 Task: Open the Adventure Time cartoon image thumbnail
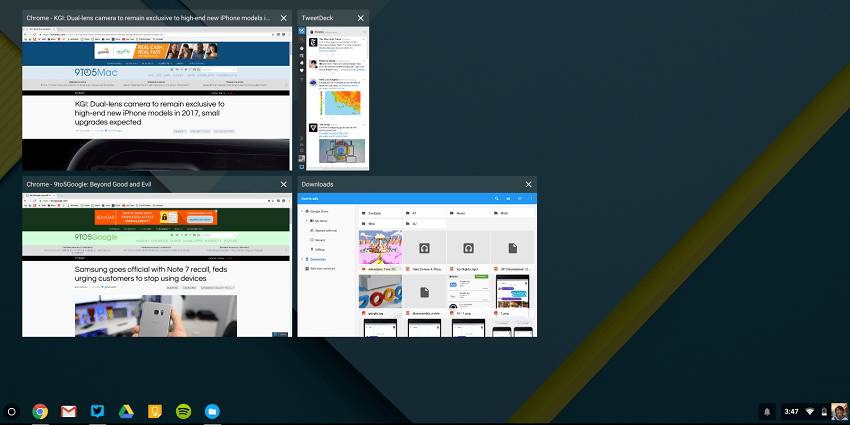[381, 247]
